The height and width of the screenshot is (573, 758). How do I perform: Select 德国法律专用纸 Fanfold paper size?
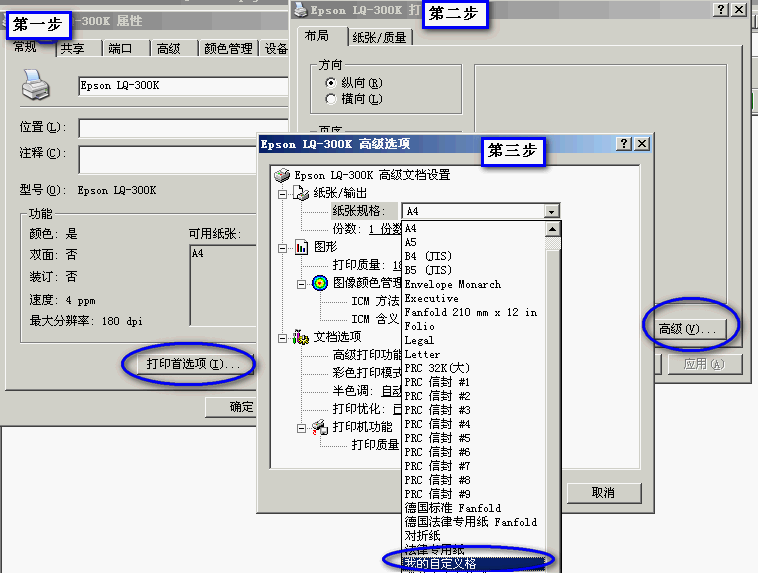pyautogui.click(x=474, y=522)
